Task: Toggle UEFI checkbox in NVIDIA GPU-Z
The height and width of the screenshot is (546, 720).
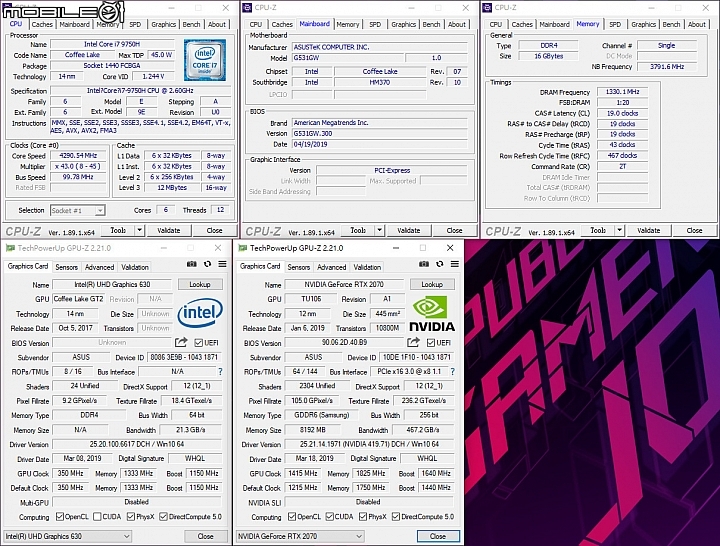Action: pos(431,343)
